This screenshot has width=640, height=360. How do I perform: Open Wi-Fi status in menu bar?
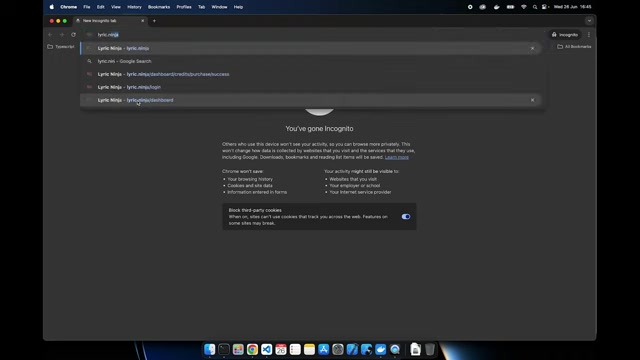pyautogui.click(x=524, y=7)
